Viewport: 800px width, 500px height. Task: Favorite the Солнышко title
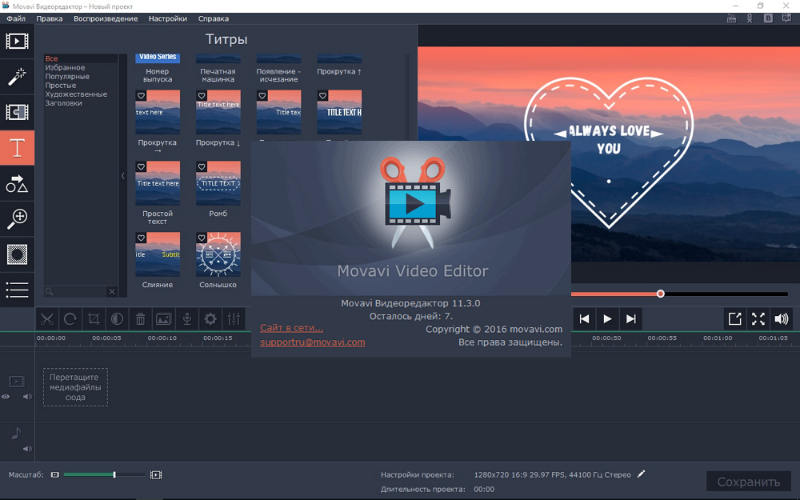click(x=202, y=238)
